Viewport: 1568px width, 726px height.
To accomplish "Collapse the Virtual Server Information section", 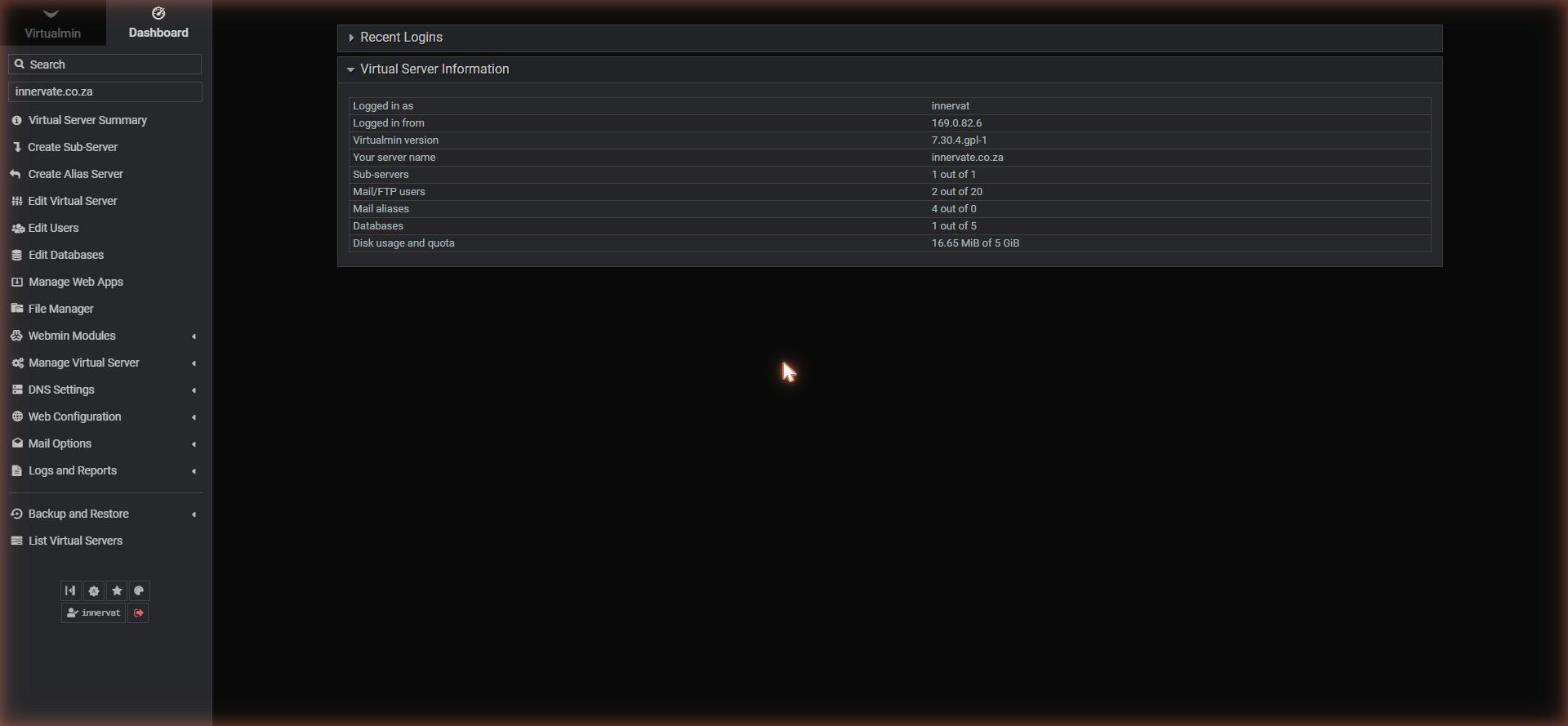I will pos(890,69).
